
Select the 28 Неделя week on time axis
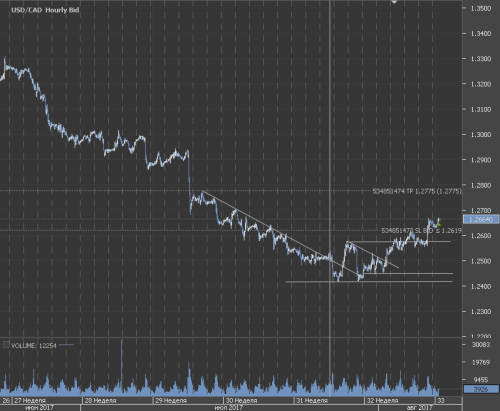(x=100, y=400)
